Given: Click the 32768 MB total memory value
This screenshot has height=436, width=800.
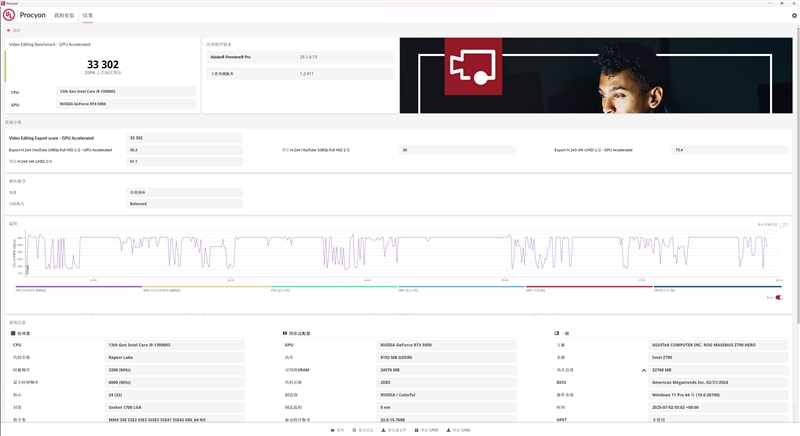Looking at the screenshot, I should point(718,370).
